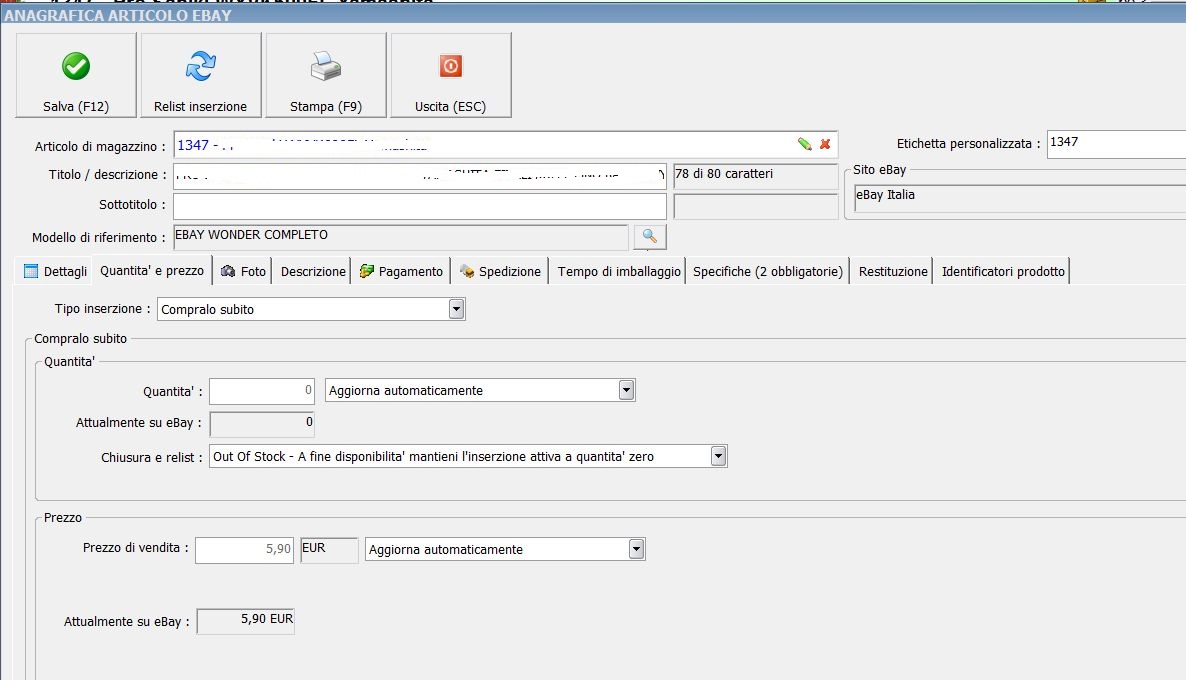Click the ANAGRAFICA ARTICOLO EBAY title bar
This screenshot has height=680, width=1186.
click(593, 15)
